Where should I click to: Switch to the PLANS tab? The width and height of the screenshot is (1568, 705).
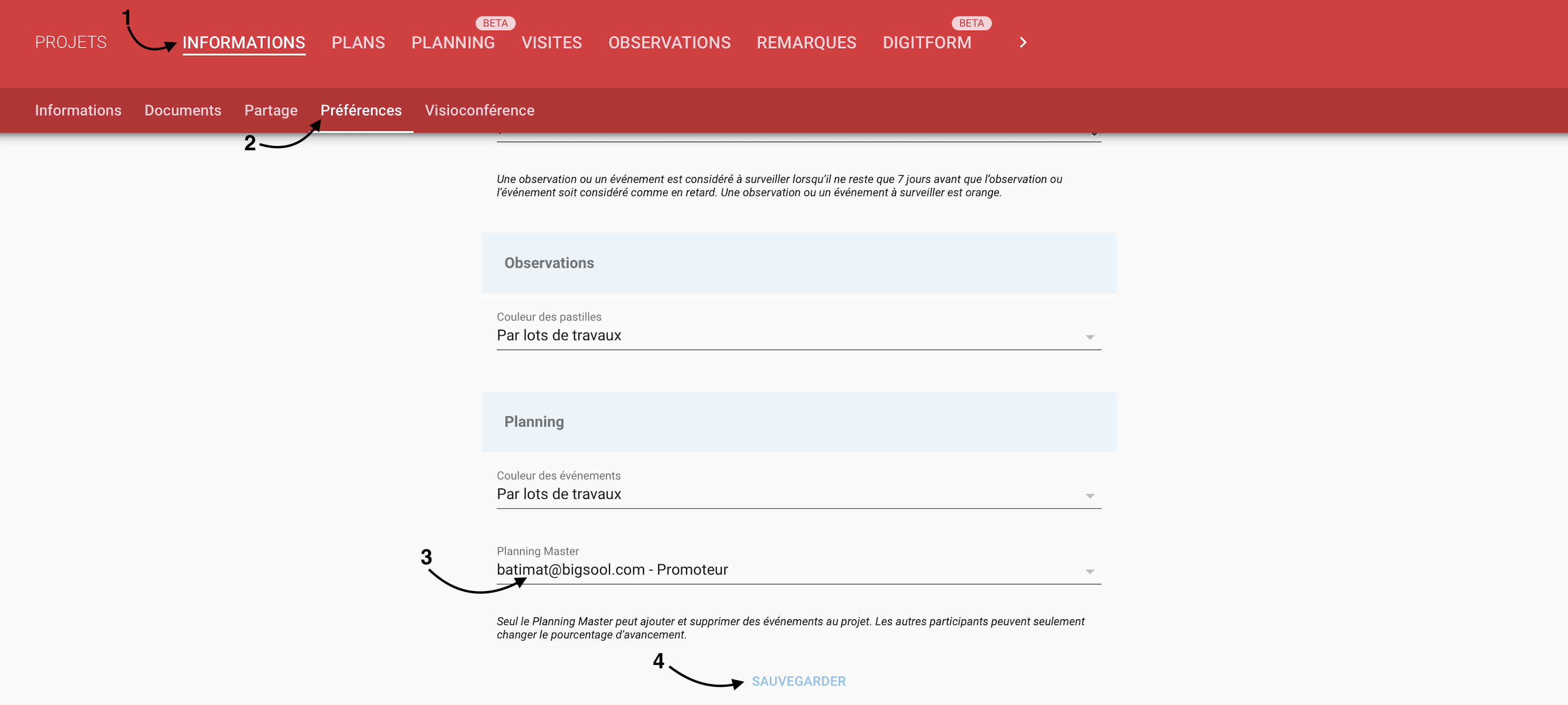click(358, 42)
